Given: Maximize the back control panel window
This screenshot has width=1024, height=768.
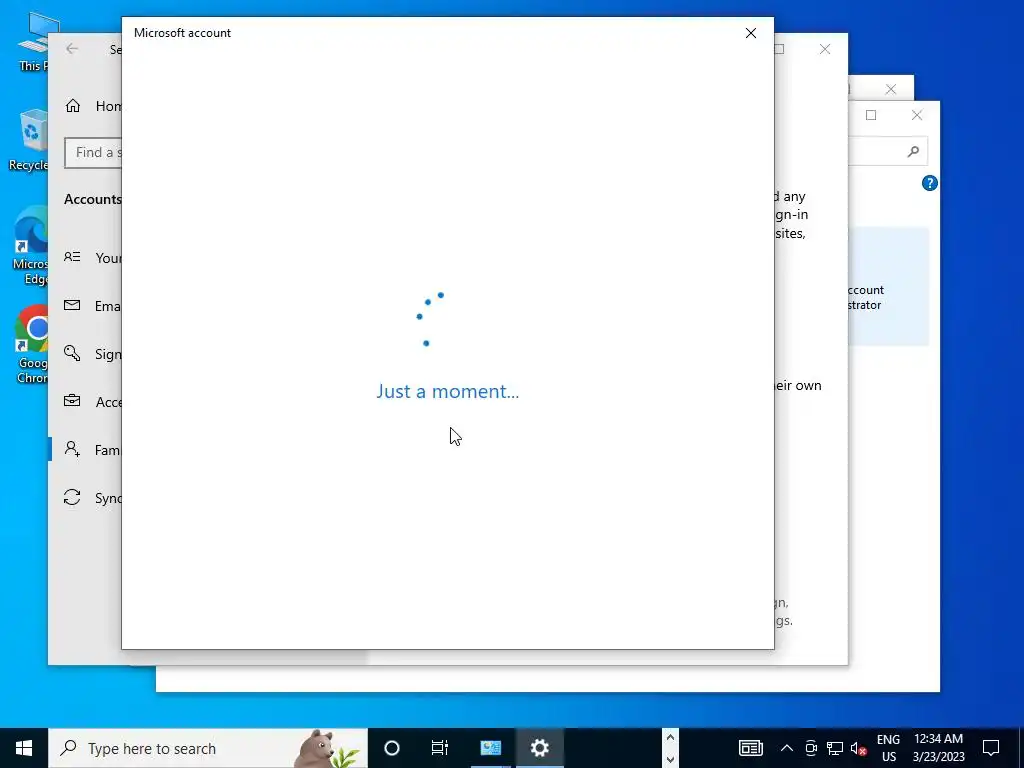Looking at the screenshot, I should click(871, 116).
